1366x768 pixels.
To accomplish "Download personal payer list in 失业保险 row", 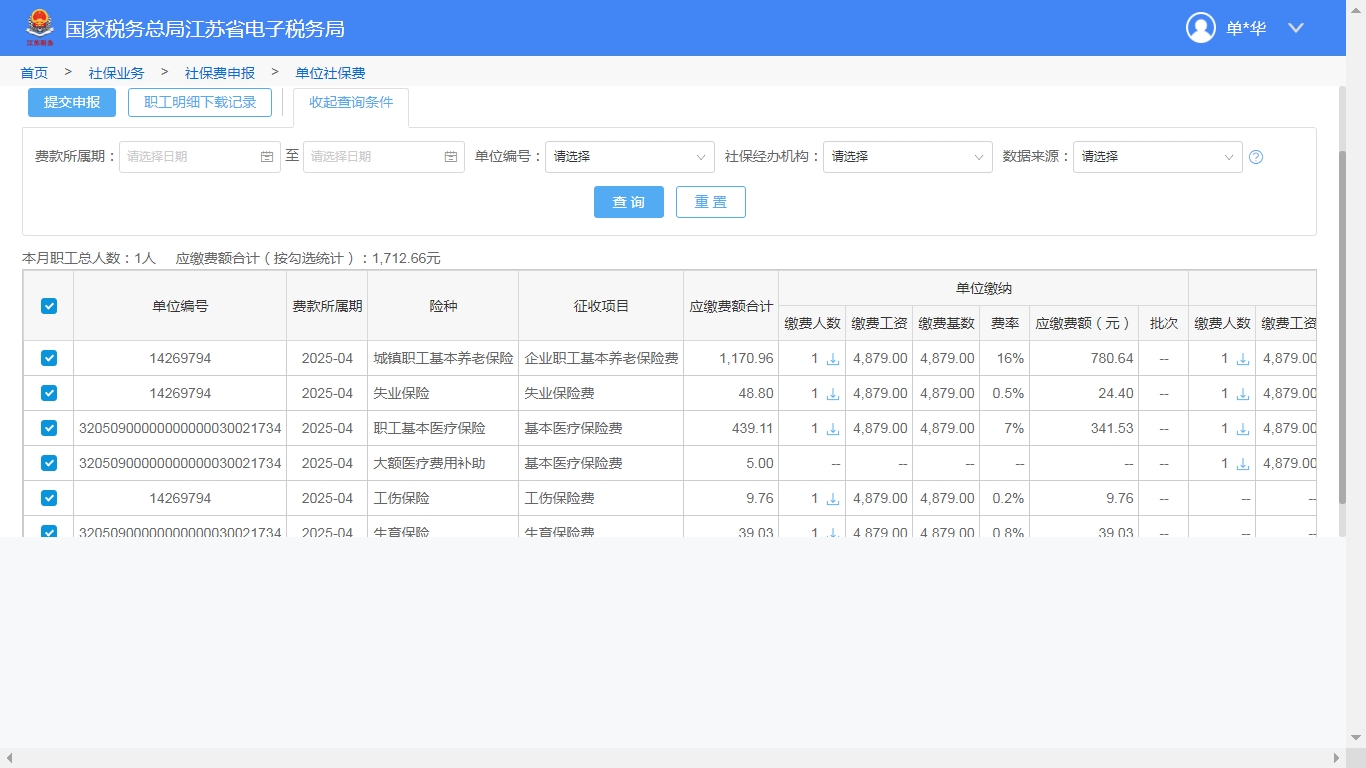I will (x=1243, y=394).
